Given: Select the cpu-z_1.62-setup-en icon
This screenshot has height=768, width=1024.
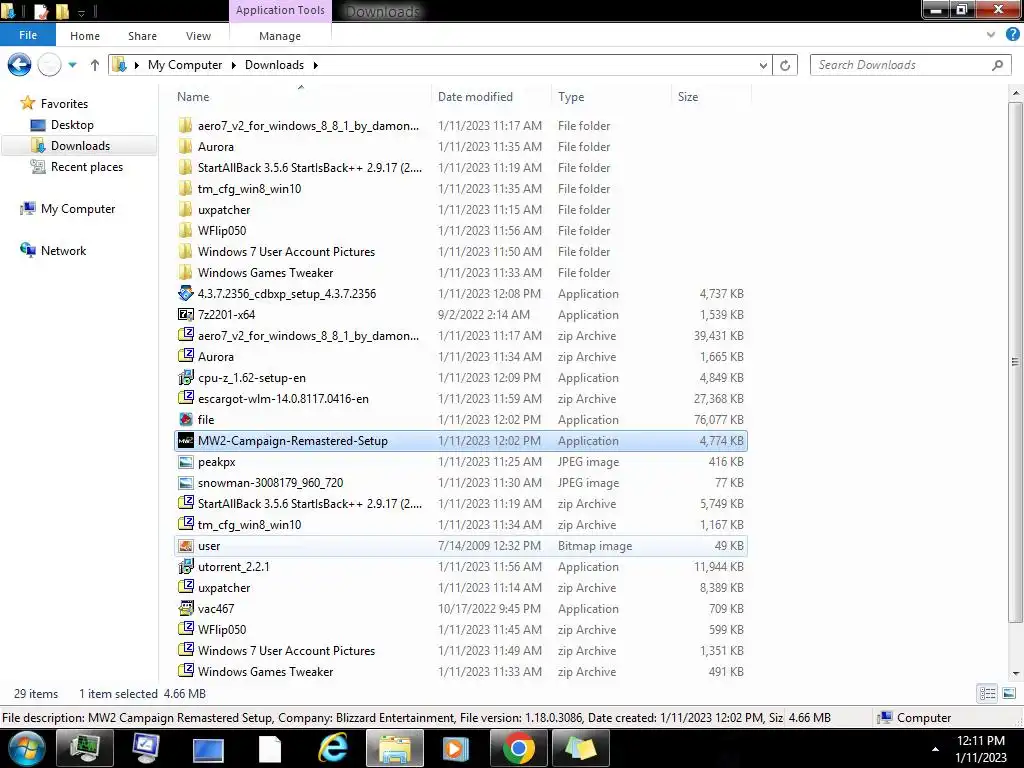Looking at the screenshot, I should click(x=185, y=377).
